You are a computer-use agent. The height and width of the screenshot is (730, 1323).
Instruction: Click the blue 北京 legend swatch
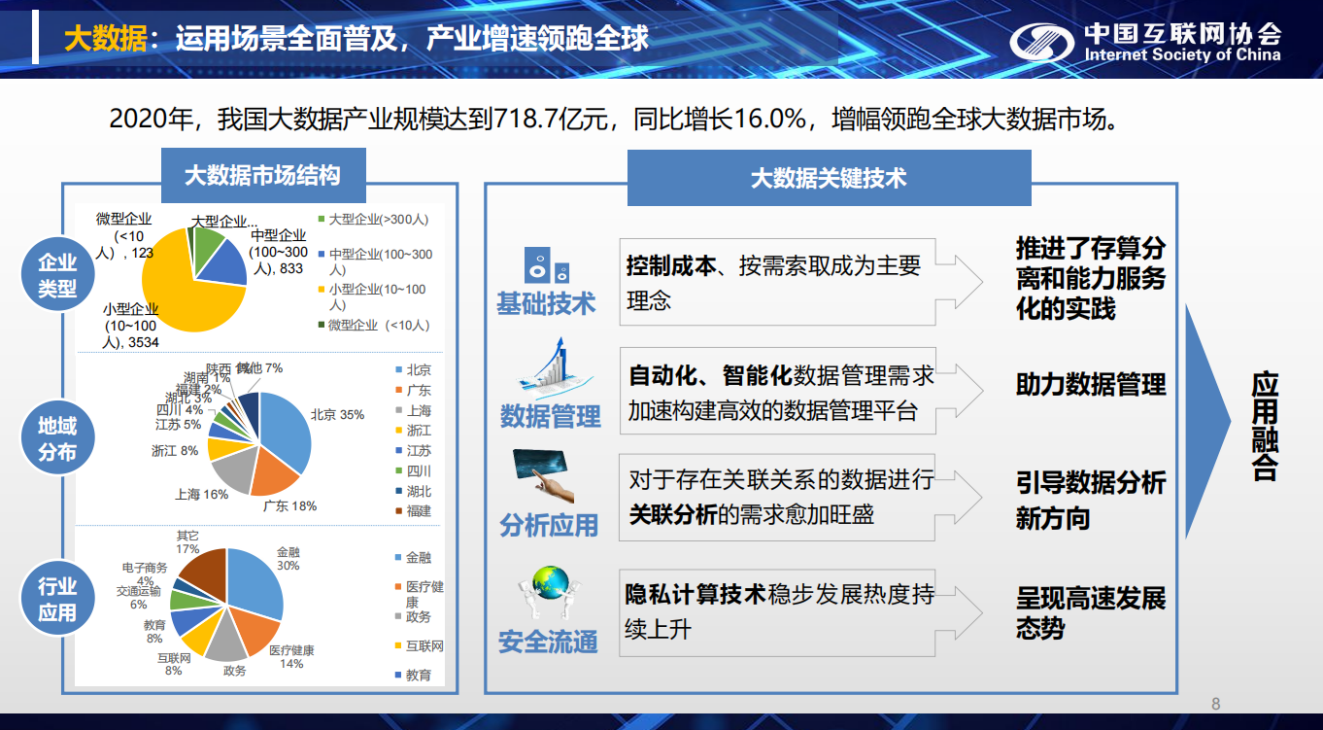[398, 370]
